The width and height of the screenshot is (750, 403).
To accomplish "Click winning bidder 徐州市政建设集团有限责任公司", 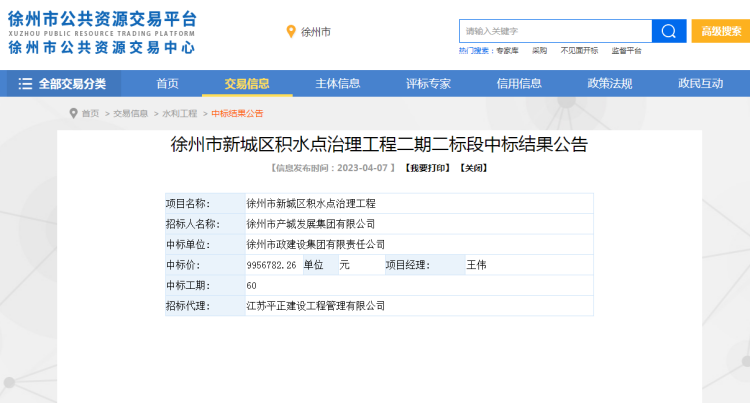I will coord(316,245).
